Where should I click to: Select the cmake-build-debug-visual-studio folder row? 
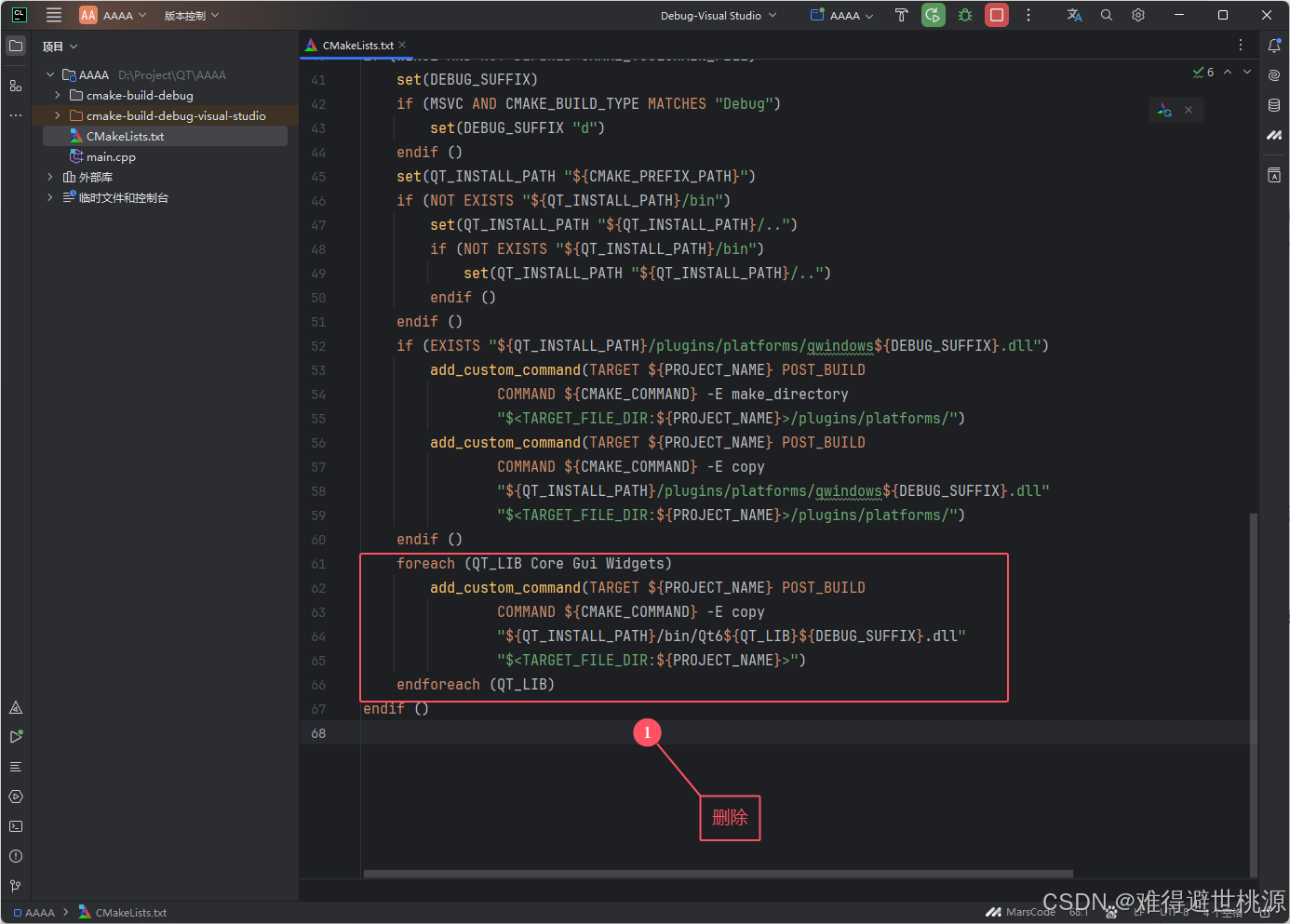(x=165, y=115)
